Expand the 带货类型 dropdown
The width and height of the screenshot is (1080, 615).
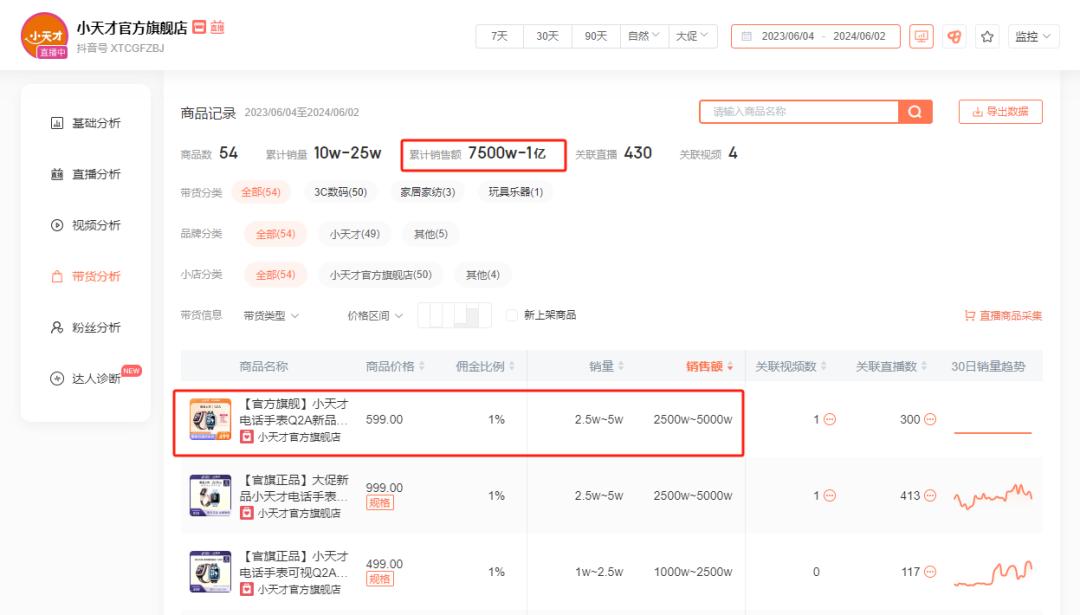click(x=271, y=316)
